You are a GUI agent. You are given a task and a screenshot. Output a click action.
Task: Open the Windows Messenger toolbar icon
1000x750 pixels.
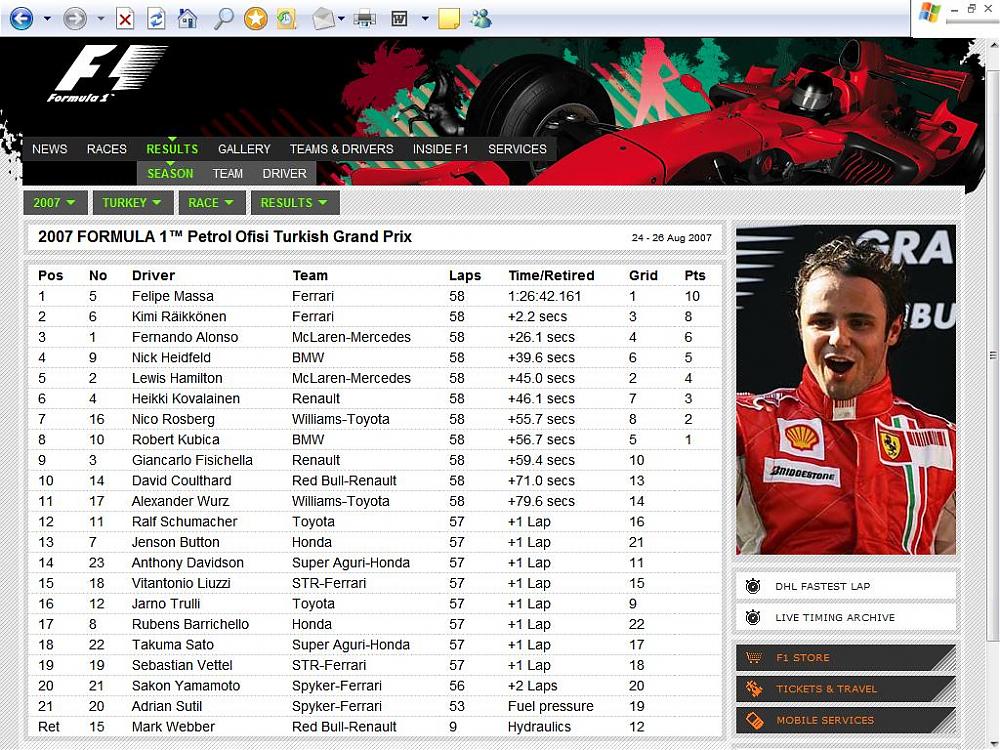coord(480,18)
